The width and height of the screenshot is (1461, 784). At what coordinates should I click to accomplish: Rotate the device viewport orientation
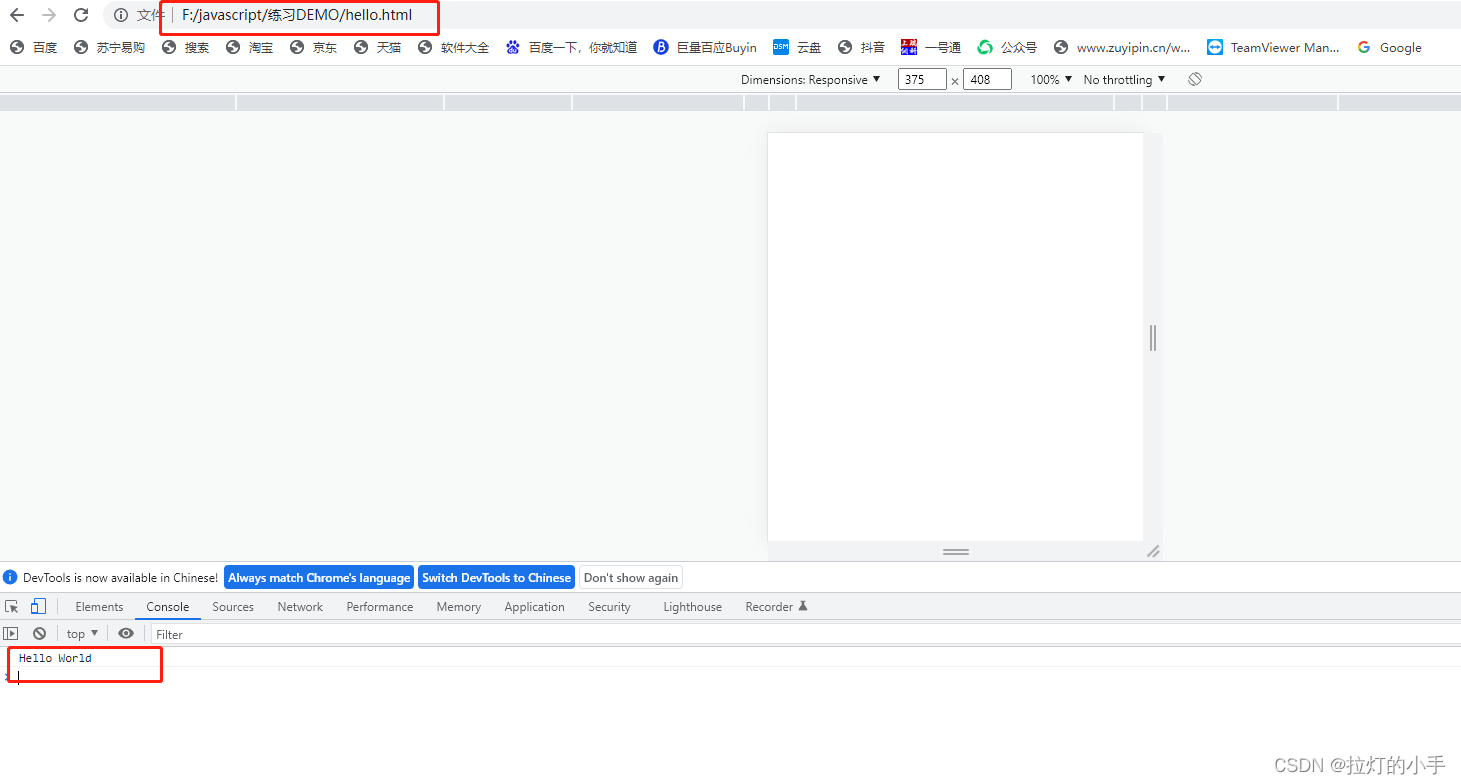click(1194, 79)
